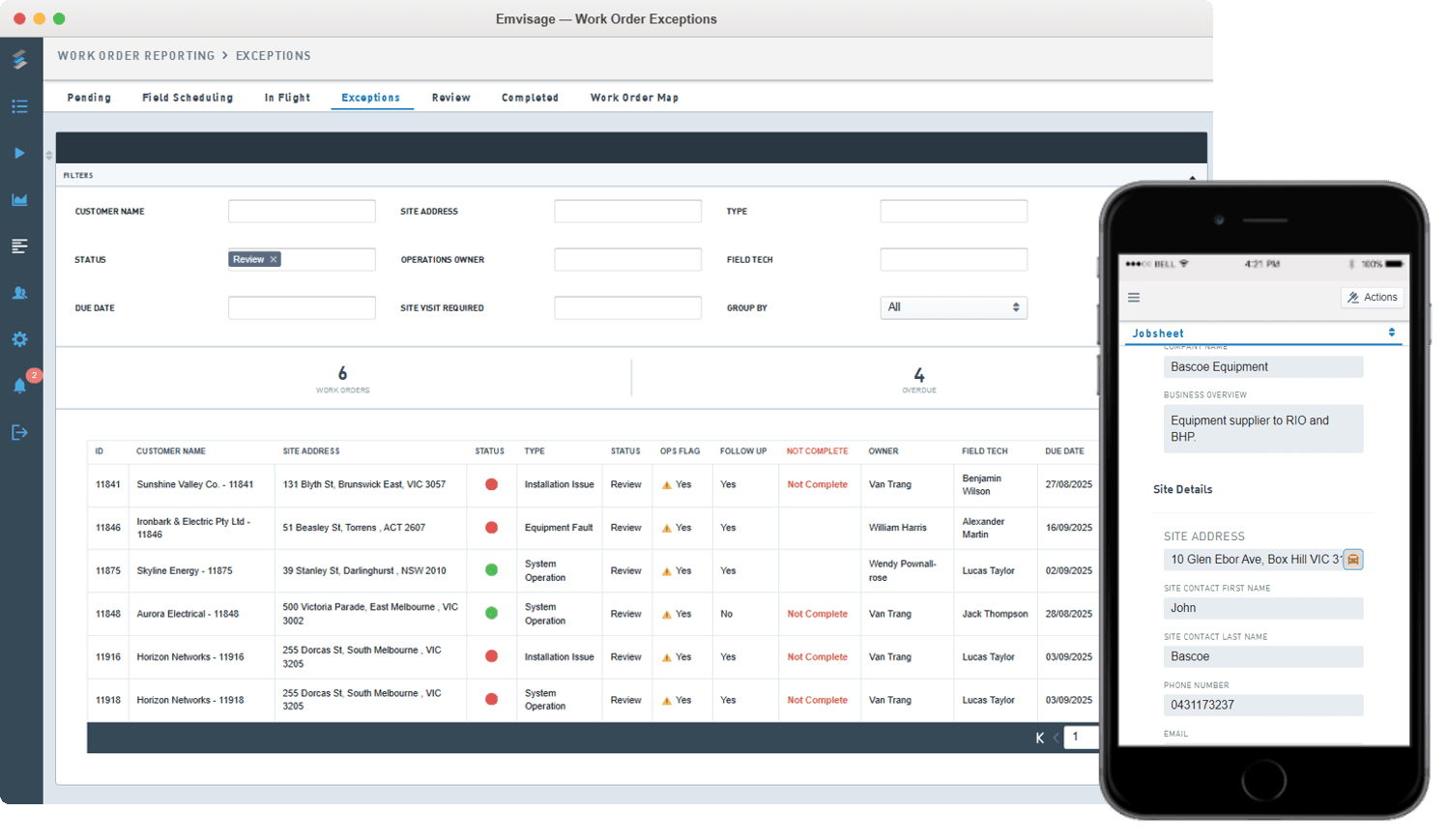Image resolution: width=1448 pixels, height=840 pixels.
Task: Click red status dot for order 11918
Action: pos(491,699)
